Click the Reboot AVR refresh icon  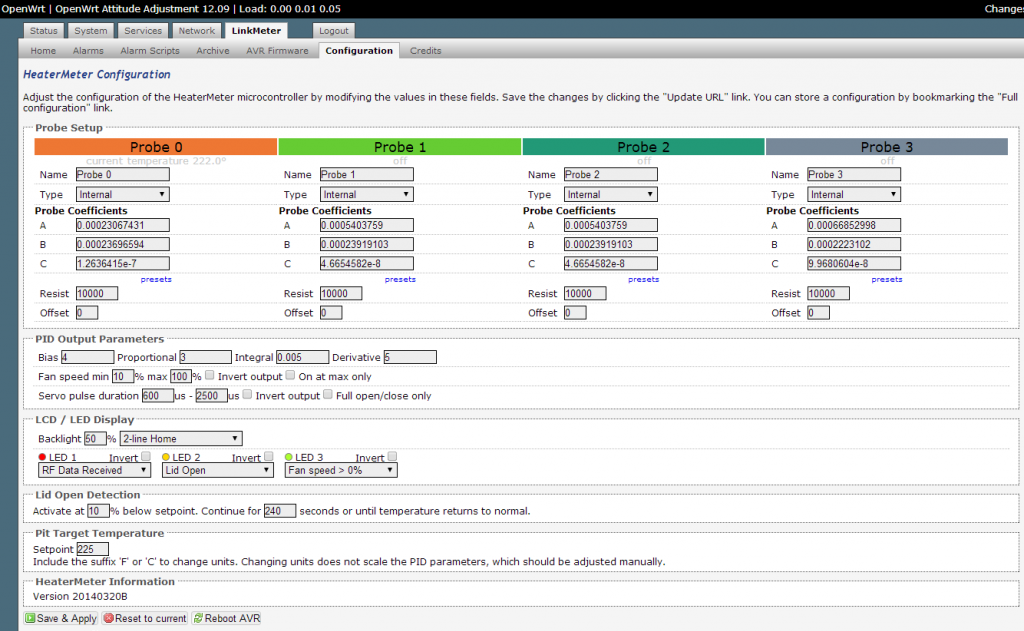(198, 618)
